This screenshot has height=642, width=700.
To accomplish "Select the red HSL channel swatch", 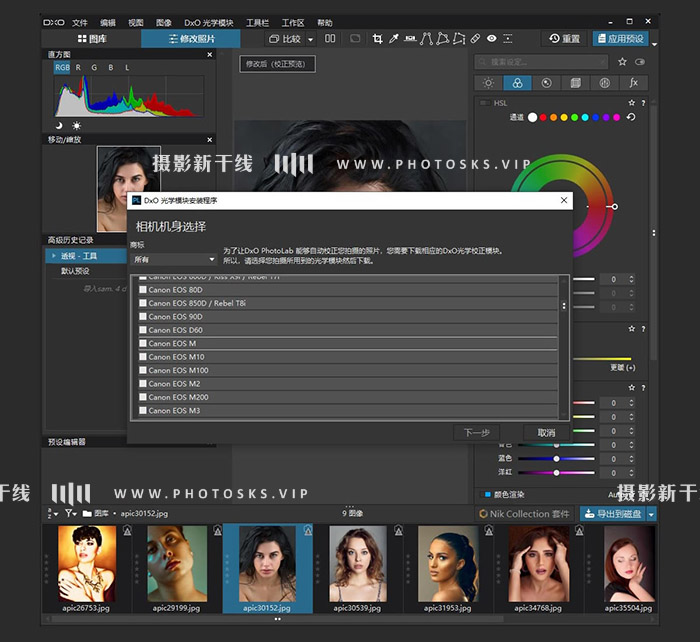I will coord(543,117).
